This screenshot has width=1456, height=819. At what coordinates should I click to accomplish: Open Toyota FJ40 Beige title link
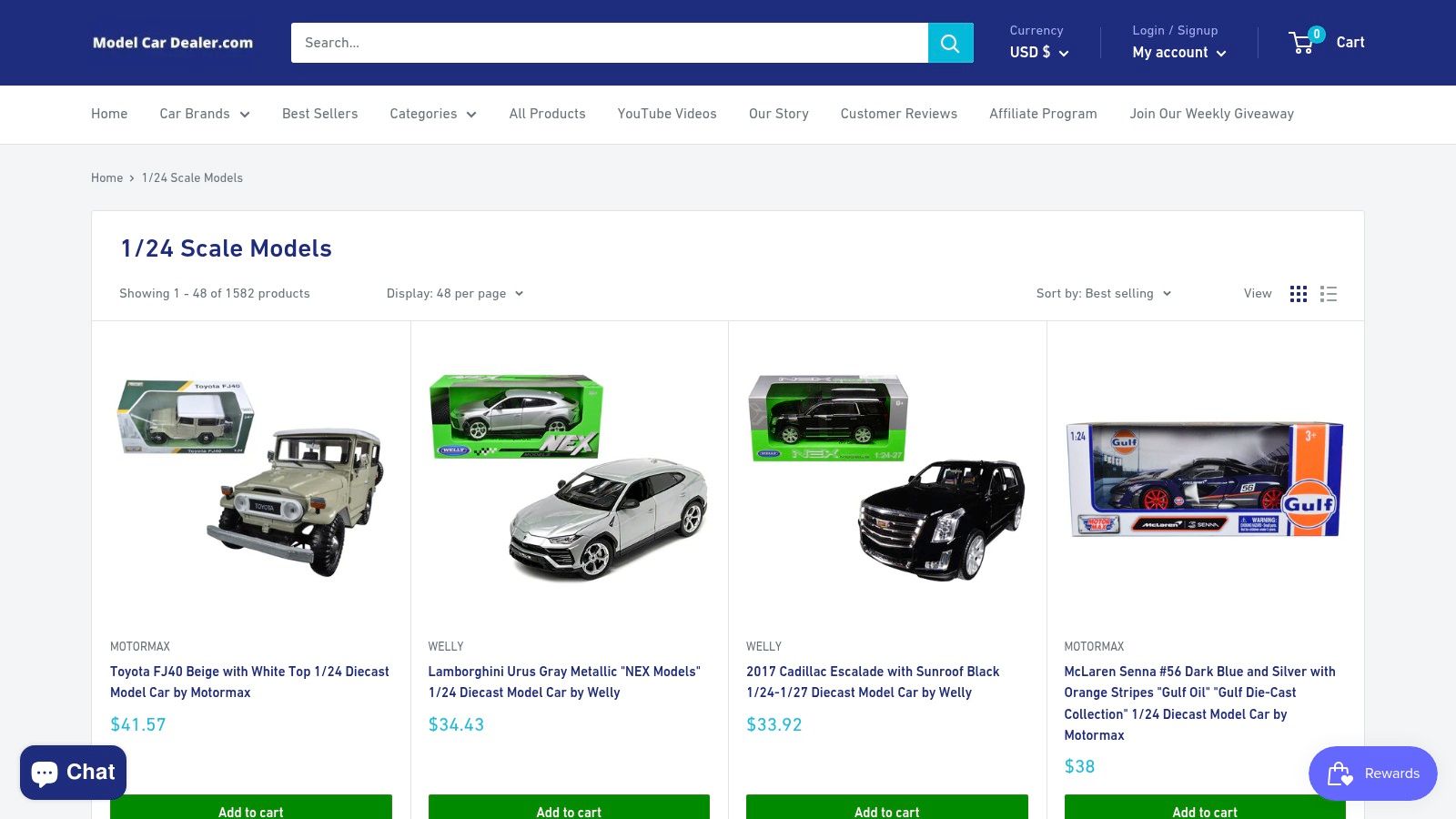click(249, 682)
